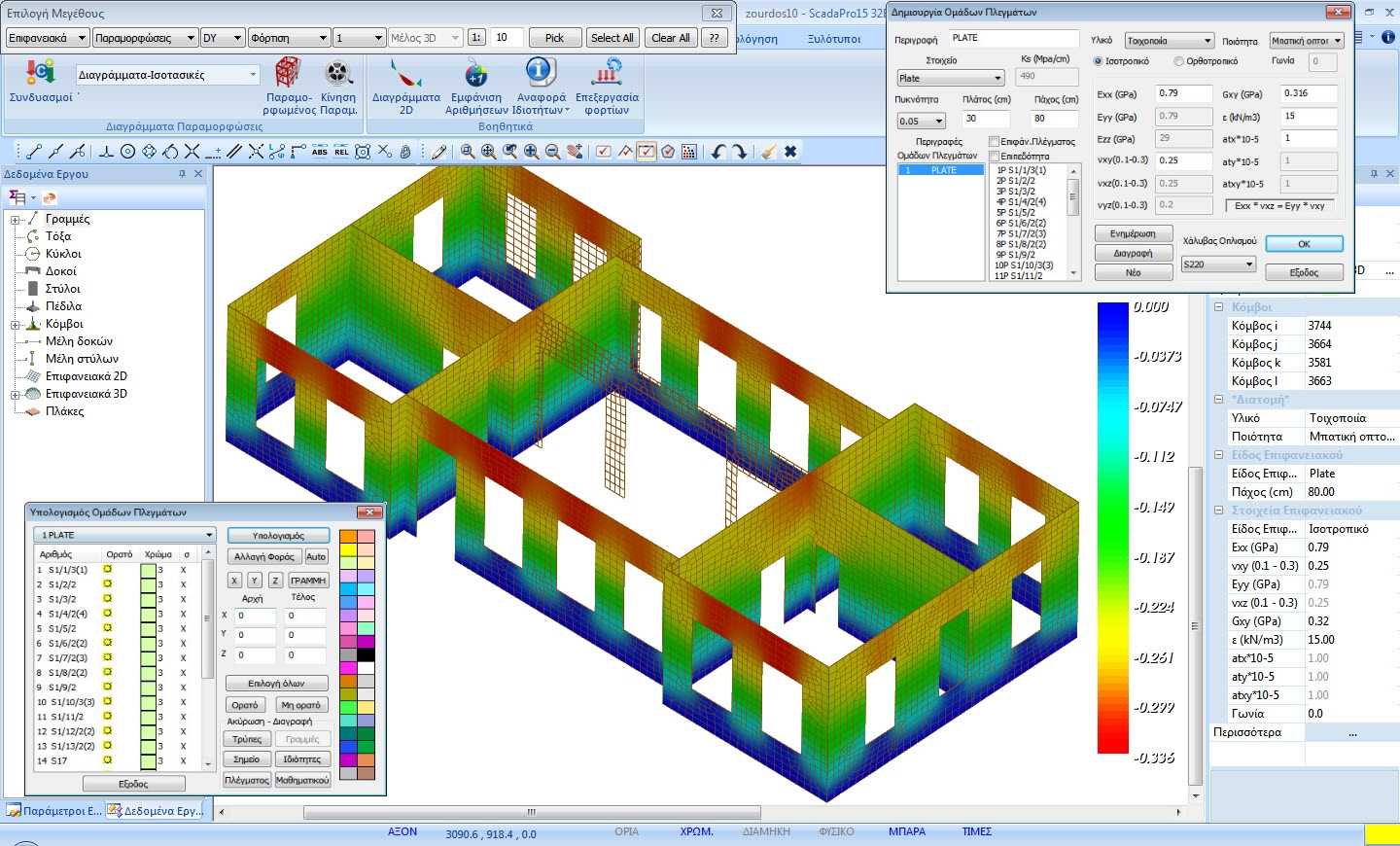1400x846 pixels.
Task: Click the Κίνηση Παραμ. film reel icon
Action: [x=337, y=75]
